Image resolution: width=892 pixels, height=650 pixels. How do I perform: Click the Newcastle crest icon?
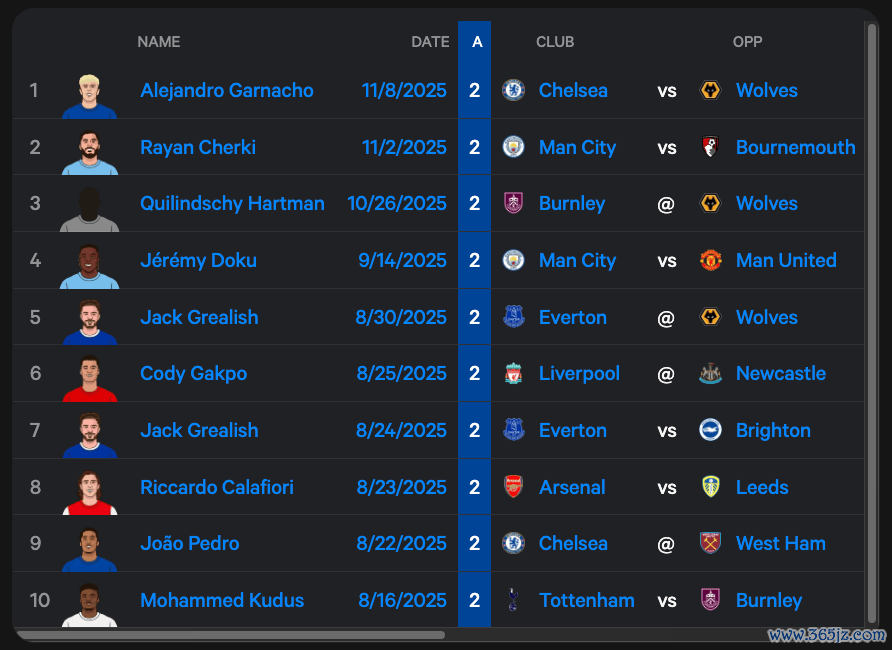710,374
